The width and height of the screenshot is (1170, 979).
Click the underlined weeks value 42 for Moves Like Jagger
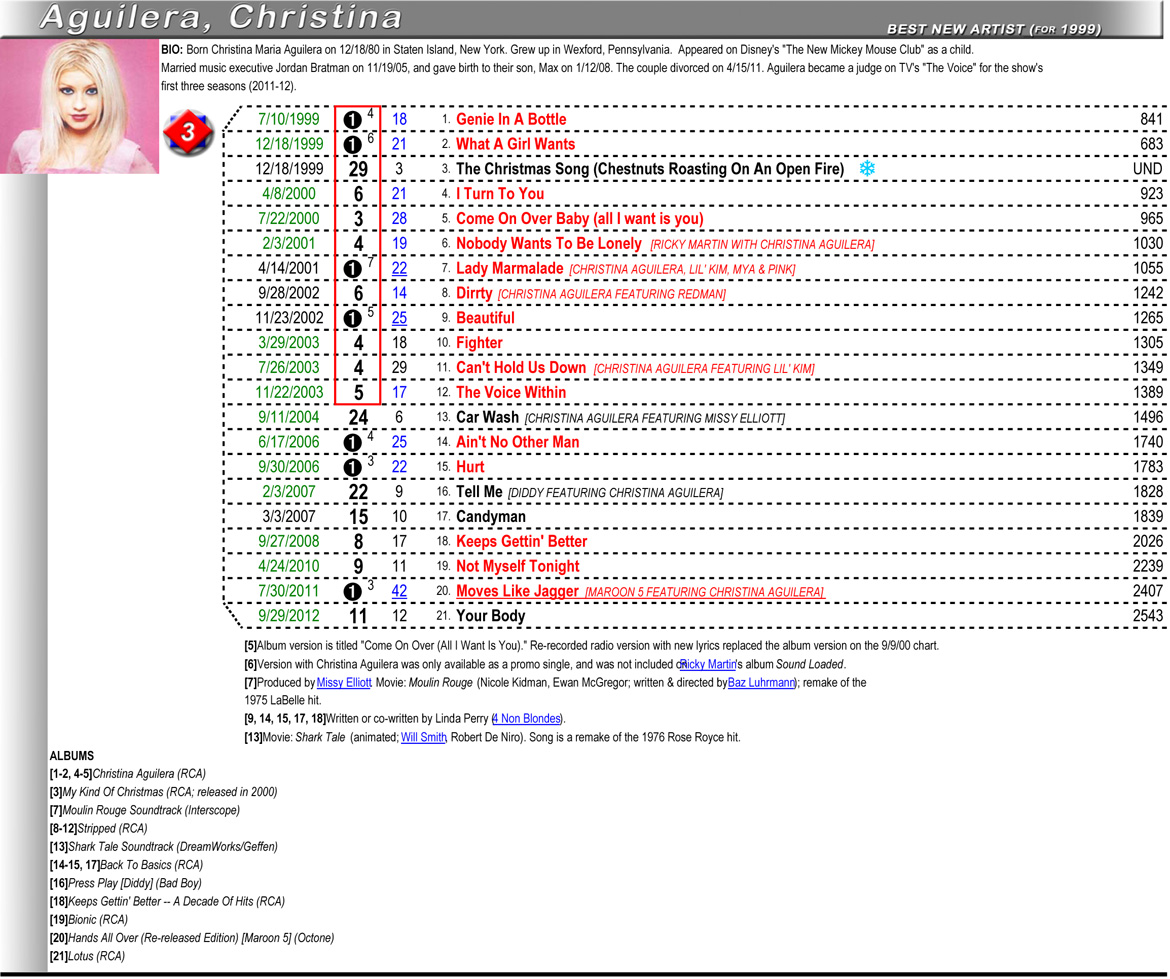(399, 591)
